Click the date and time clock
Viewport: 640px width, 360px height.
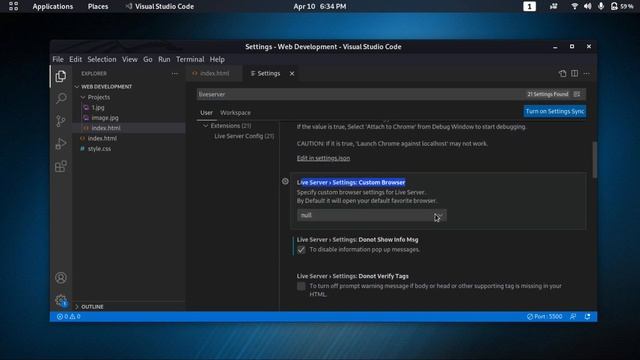click(320, 6)
